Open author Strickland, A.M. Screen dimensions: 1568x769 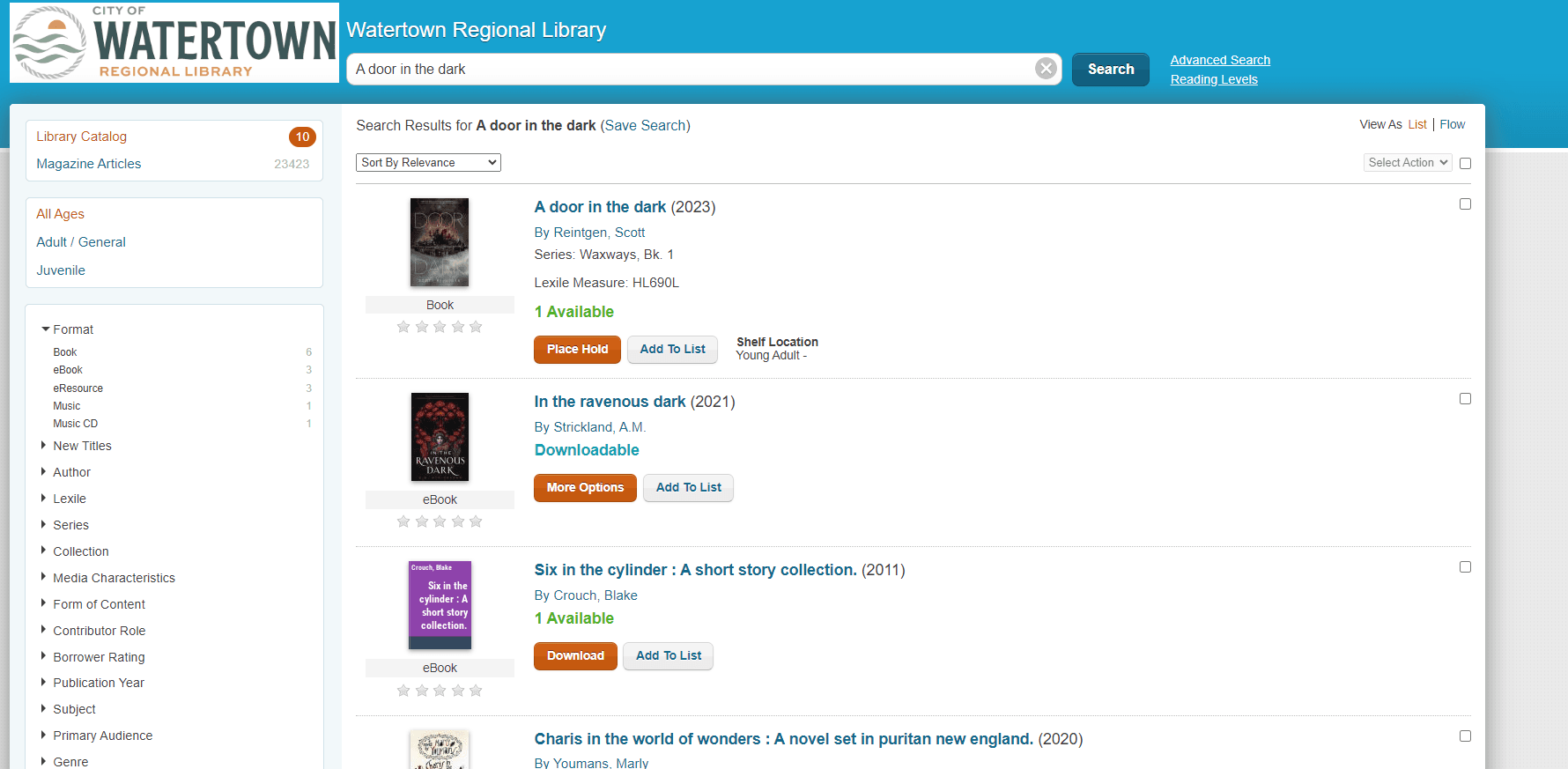tap(600, 427)
